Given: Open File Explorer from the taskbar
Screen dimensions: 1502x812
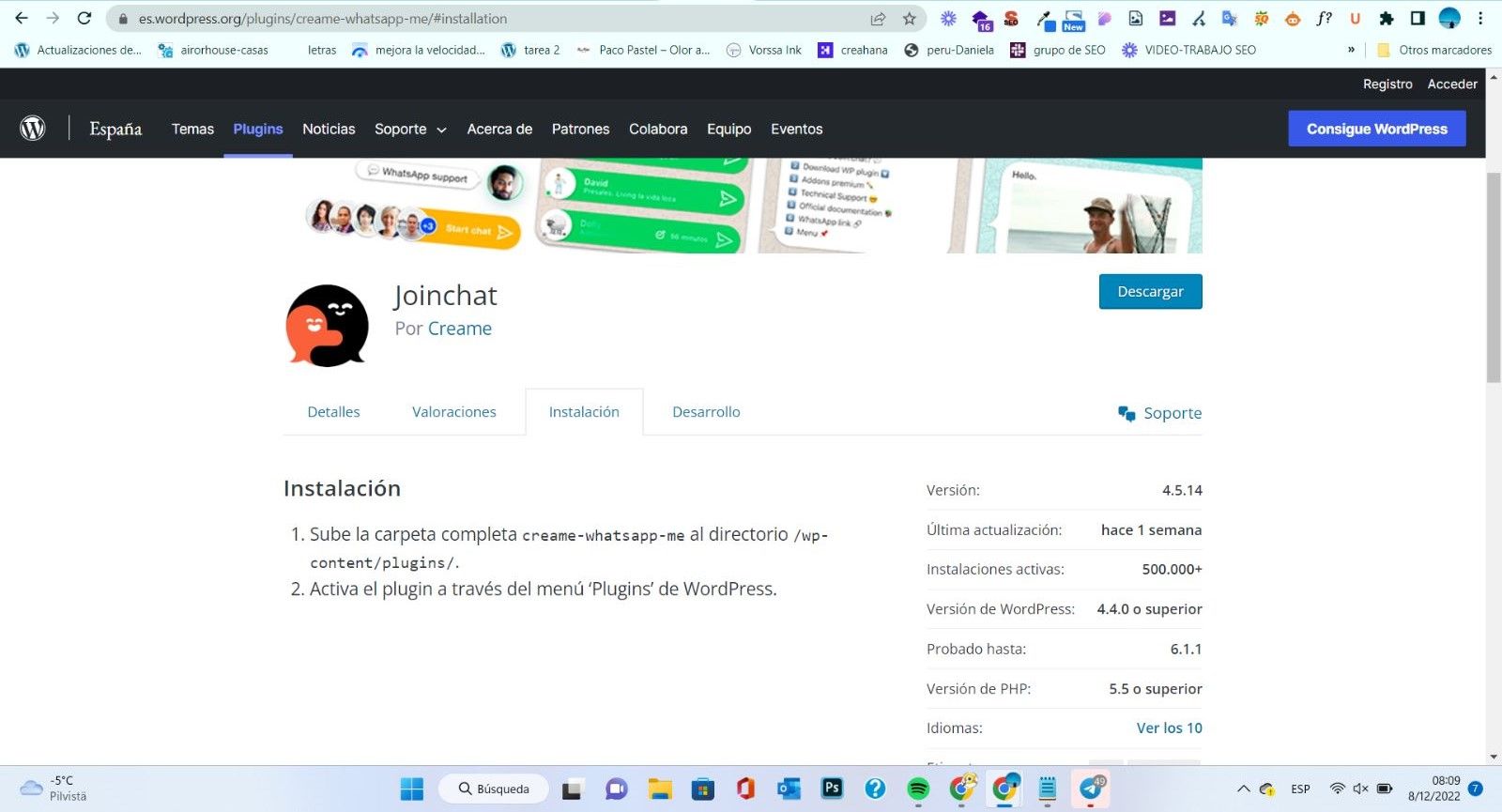Looking at the screenshot, I should click(660, 789).
